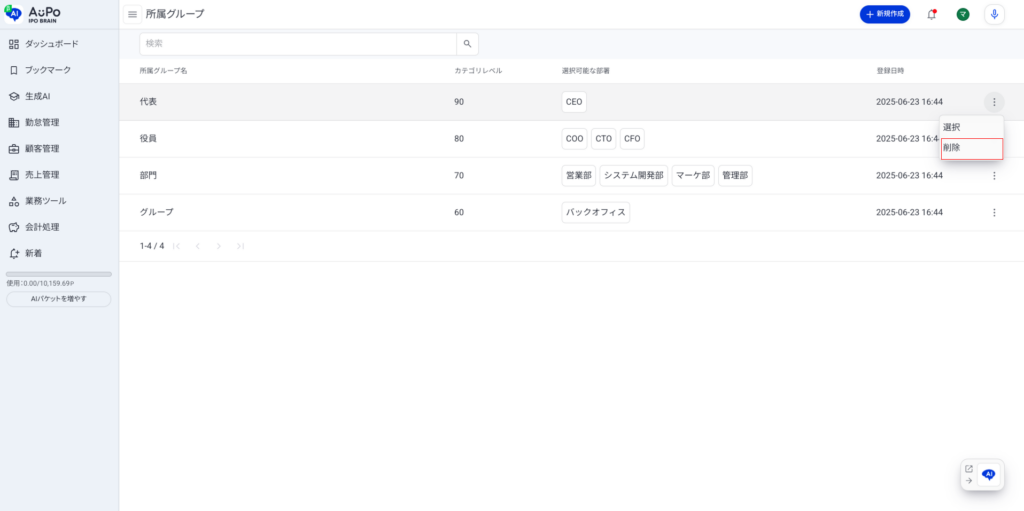Toggle three-dot menu for 代表 row
The image size is (1024, 511).
click(994, 102)
